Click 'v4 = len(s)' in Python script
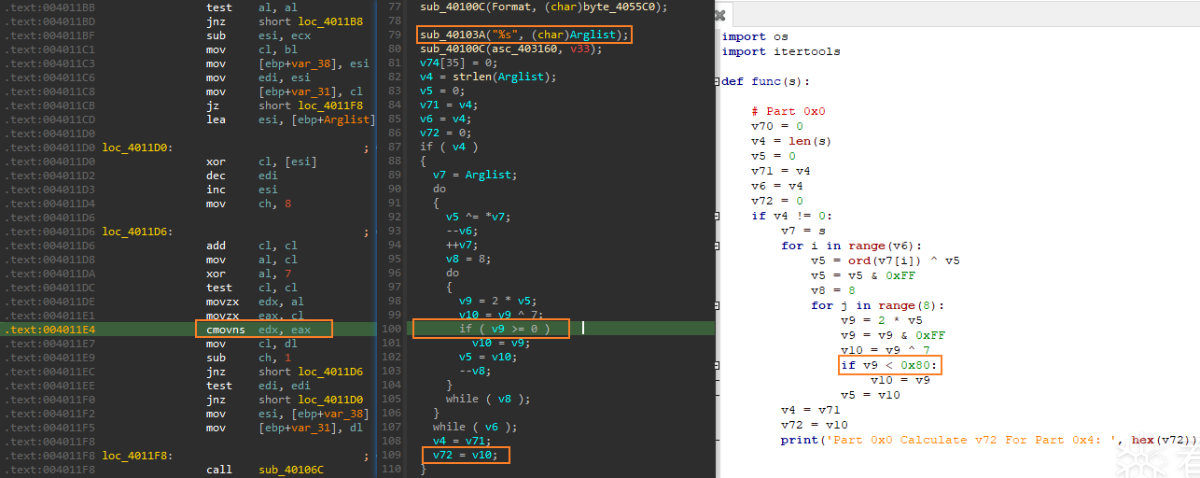The height and width of the screenshot is (478, 1200). (x=792, y=140)
